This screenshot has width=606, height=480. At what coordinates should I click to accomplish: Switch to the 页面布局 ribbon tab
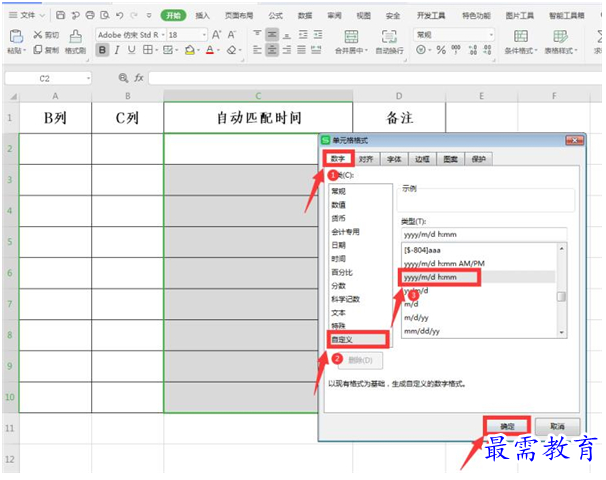click(239, 15)
